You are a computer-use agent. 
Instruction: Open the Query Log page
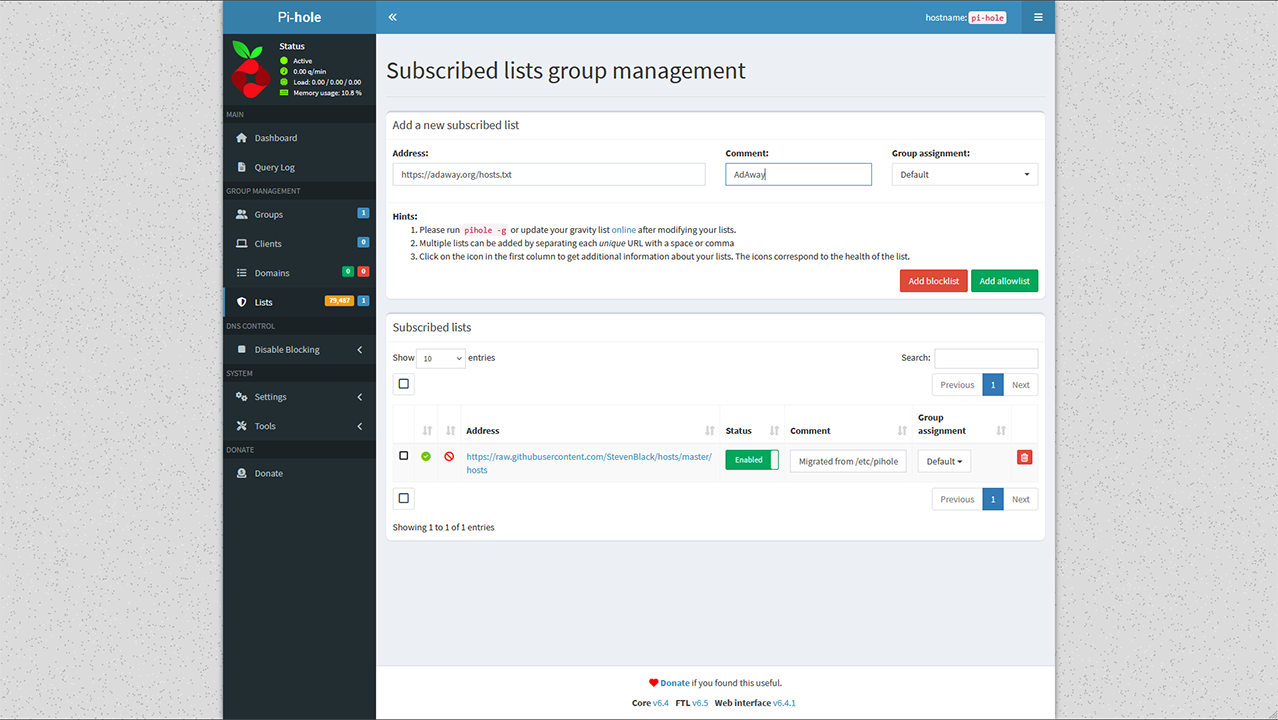click(x=274, y=167)
